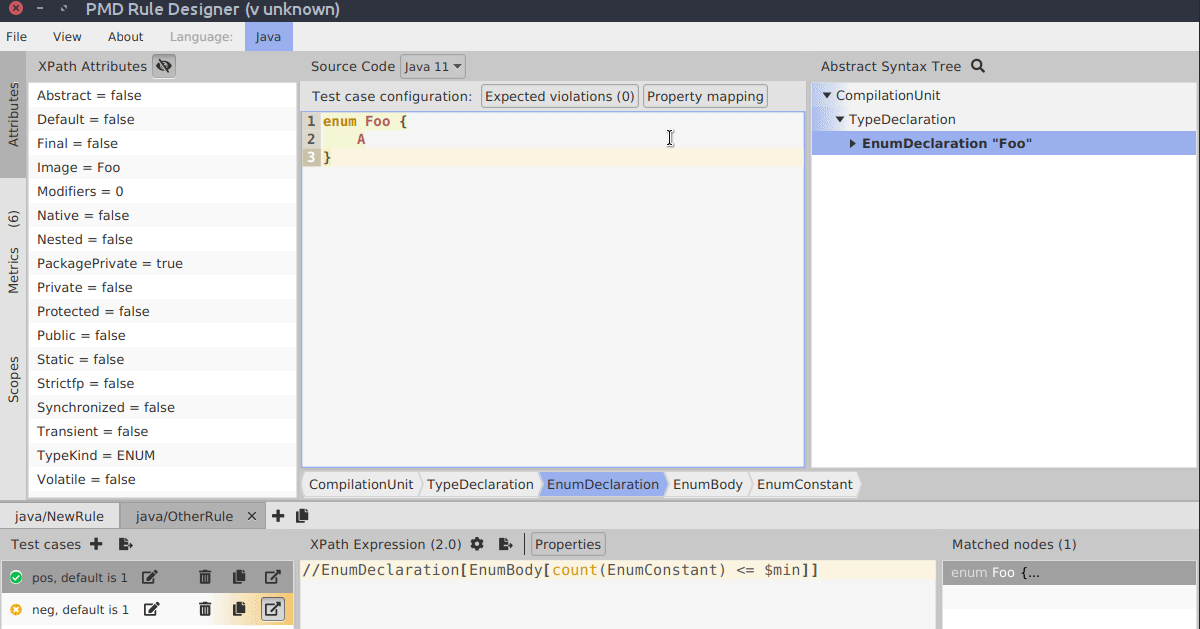Collapse the TypeDeclaration tree node
The width and height of the screenshot is (1200, 629).
(840, 120)
